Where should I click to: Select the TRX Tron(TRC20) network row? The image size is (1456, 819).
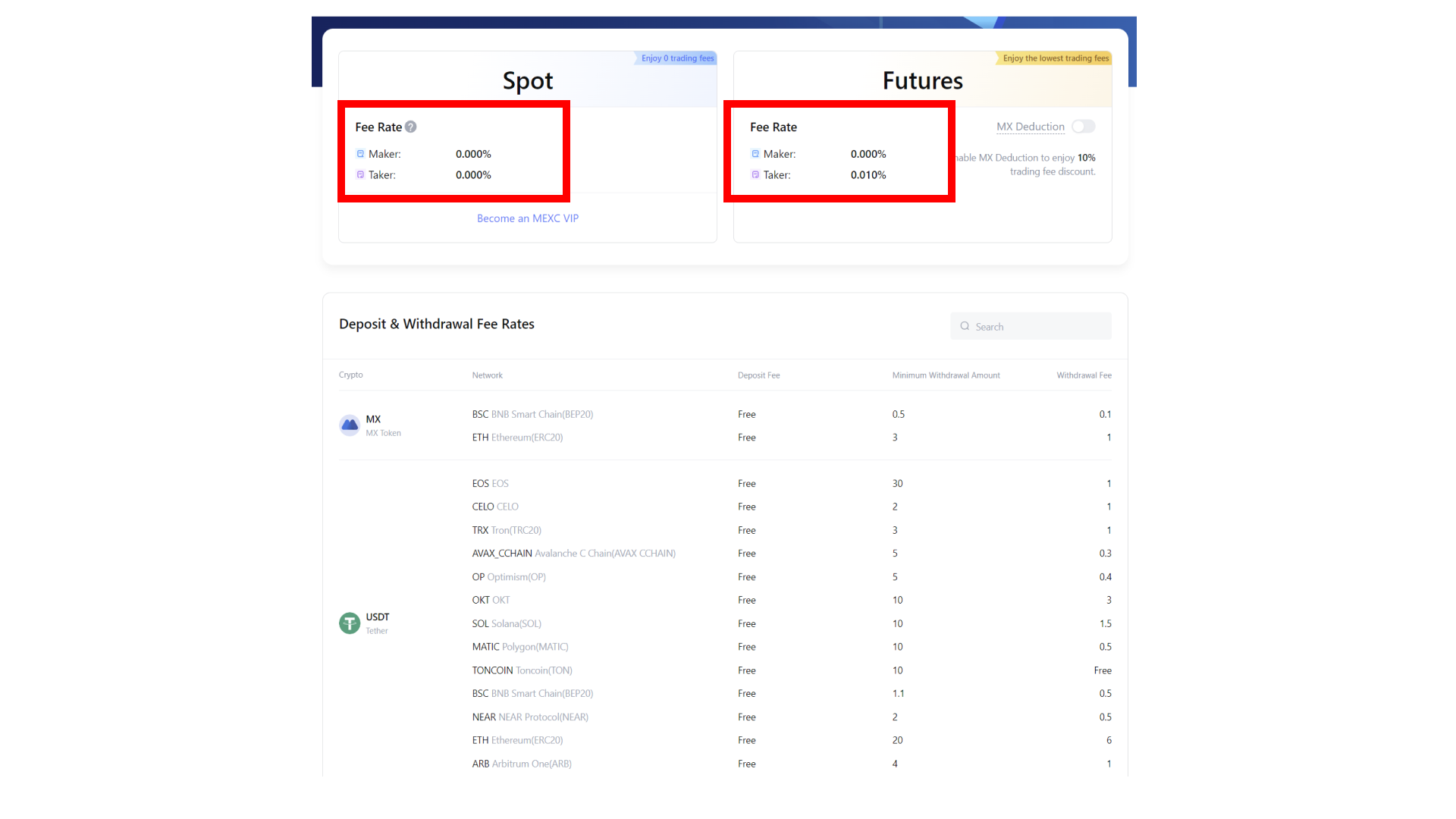point(507,530)
